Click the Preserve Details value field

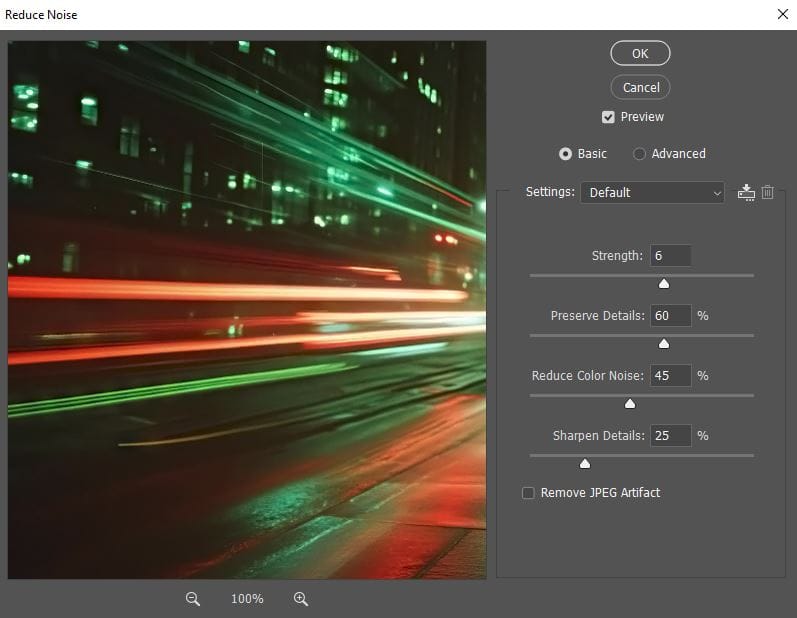point(670,316)
